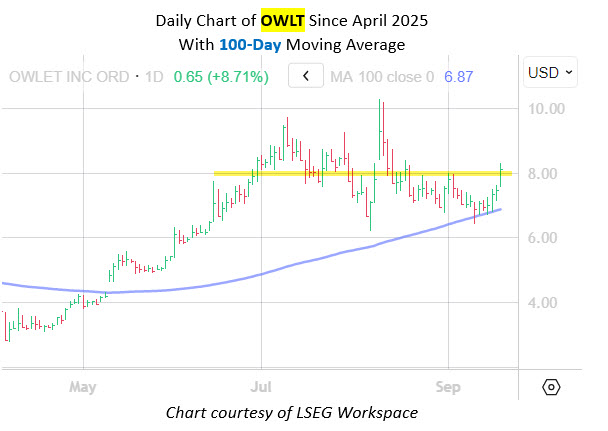The width and height of the screenshot is (608, 431).
Task: Click the 6.00 price axis label
Action: point(542,238)
